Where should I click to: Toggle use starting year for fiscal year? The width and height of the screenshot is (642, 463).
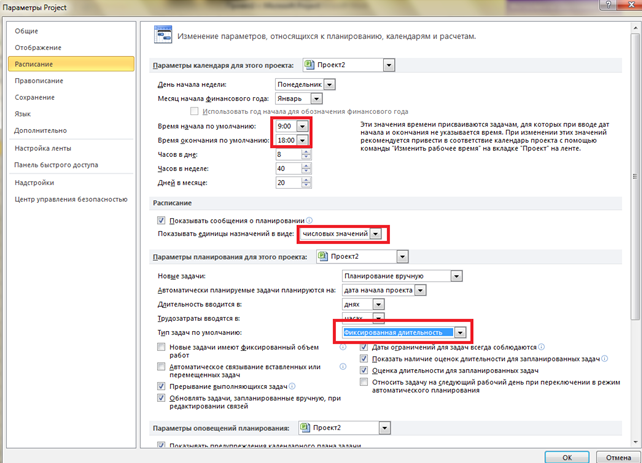194,111
